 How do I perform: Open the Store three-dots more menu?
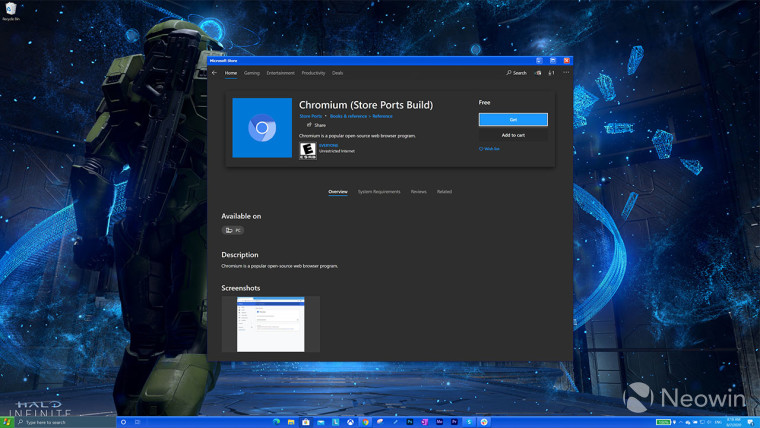coord(566,73)
